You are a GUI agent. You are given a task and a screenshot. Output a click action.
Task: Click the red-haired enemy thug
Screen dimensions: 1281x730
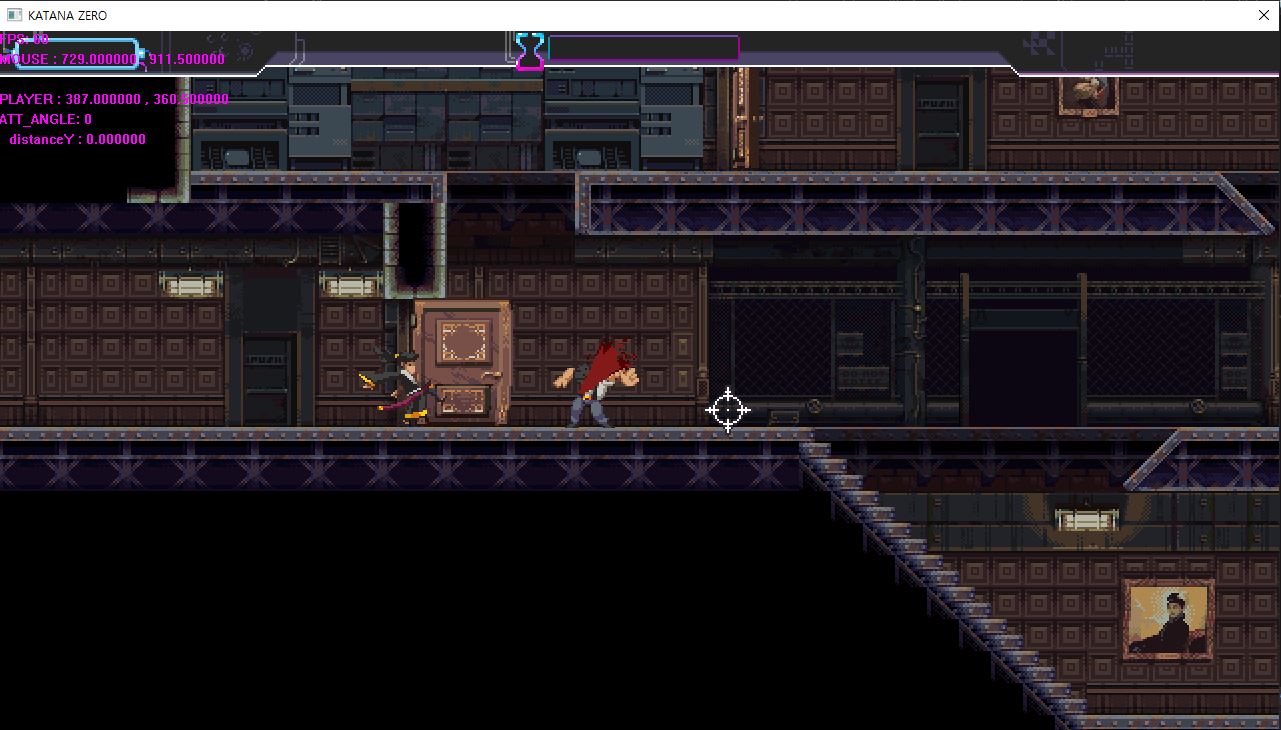coord(599,383)
